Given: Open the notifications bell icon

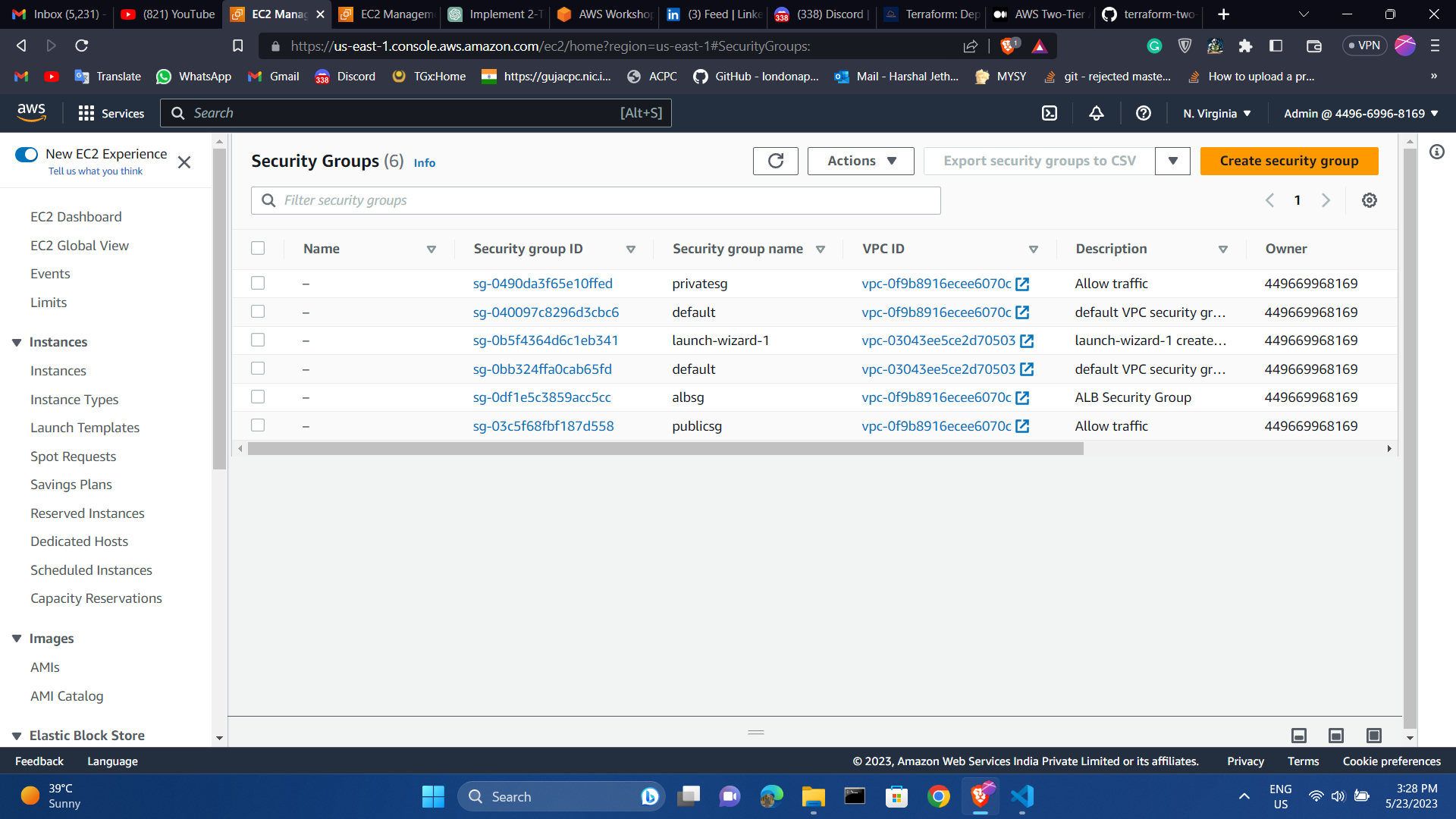Looking at the screenshot, I should 1097,114.
